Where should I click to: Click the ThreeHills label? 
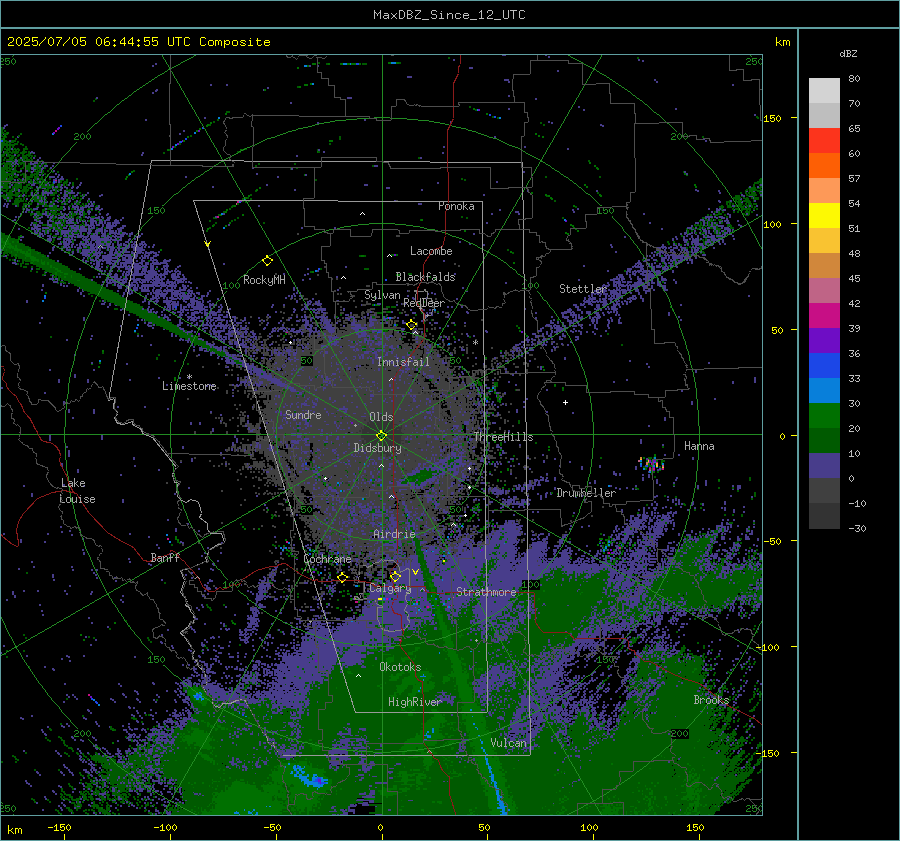tap(503, 437)
